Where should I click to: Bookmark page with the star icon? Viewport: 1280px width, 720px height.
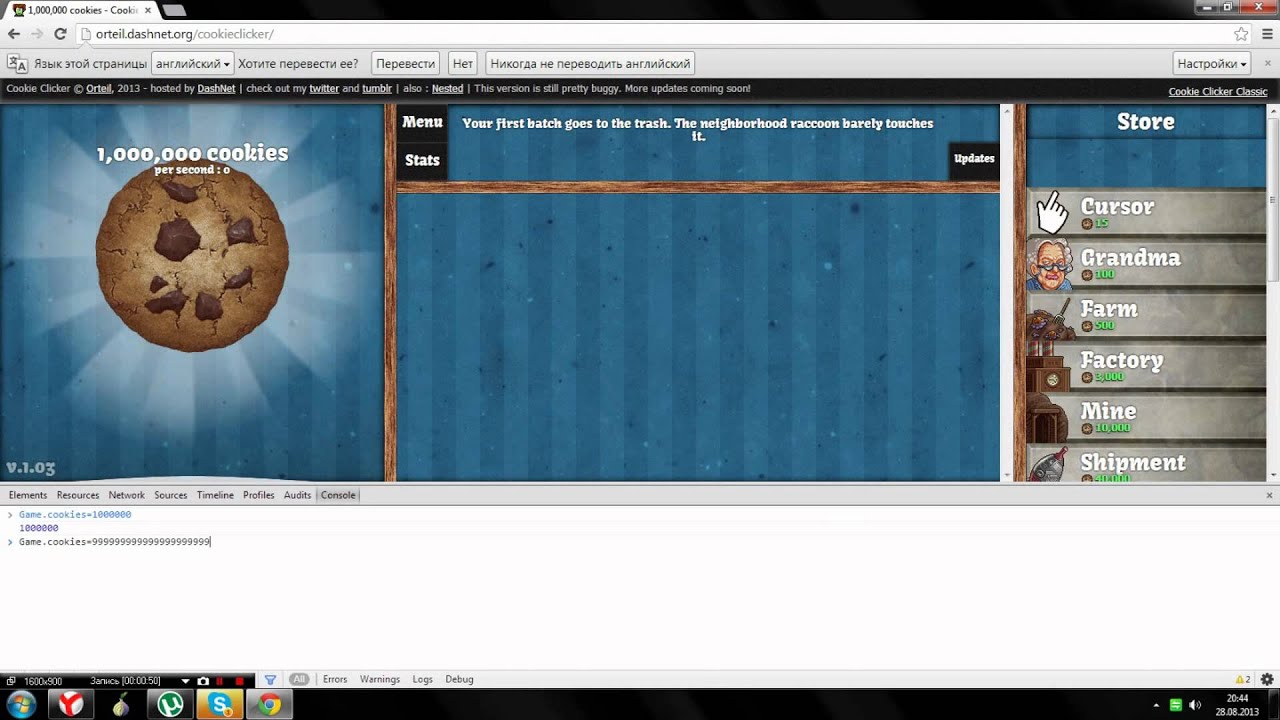(x=1241, y=34)
